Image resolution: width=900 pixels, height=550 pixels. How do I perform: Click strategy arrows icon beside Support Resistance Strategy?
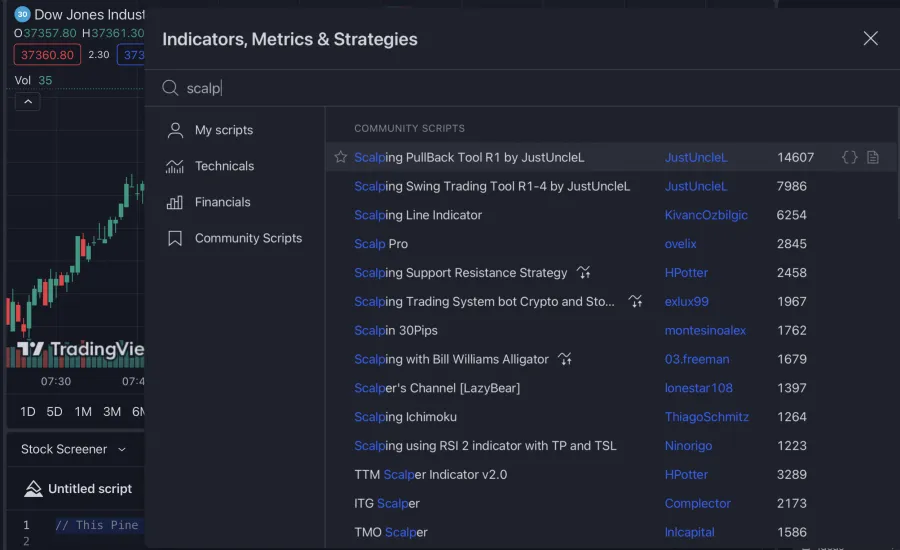tap(584, 273)
